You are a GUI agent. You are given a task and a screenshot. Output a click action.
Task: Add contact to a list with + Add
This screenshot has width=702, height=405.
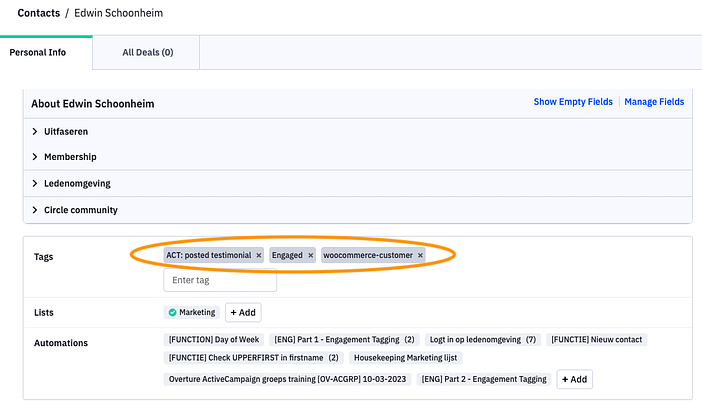[243, 313]
